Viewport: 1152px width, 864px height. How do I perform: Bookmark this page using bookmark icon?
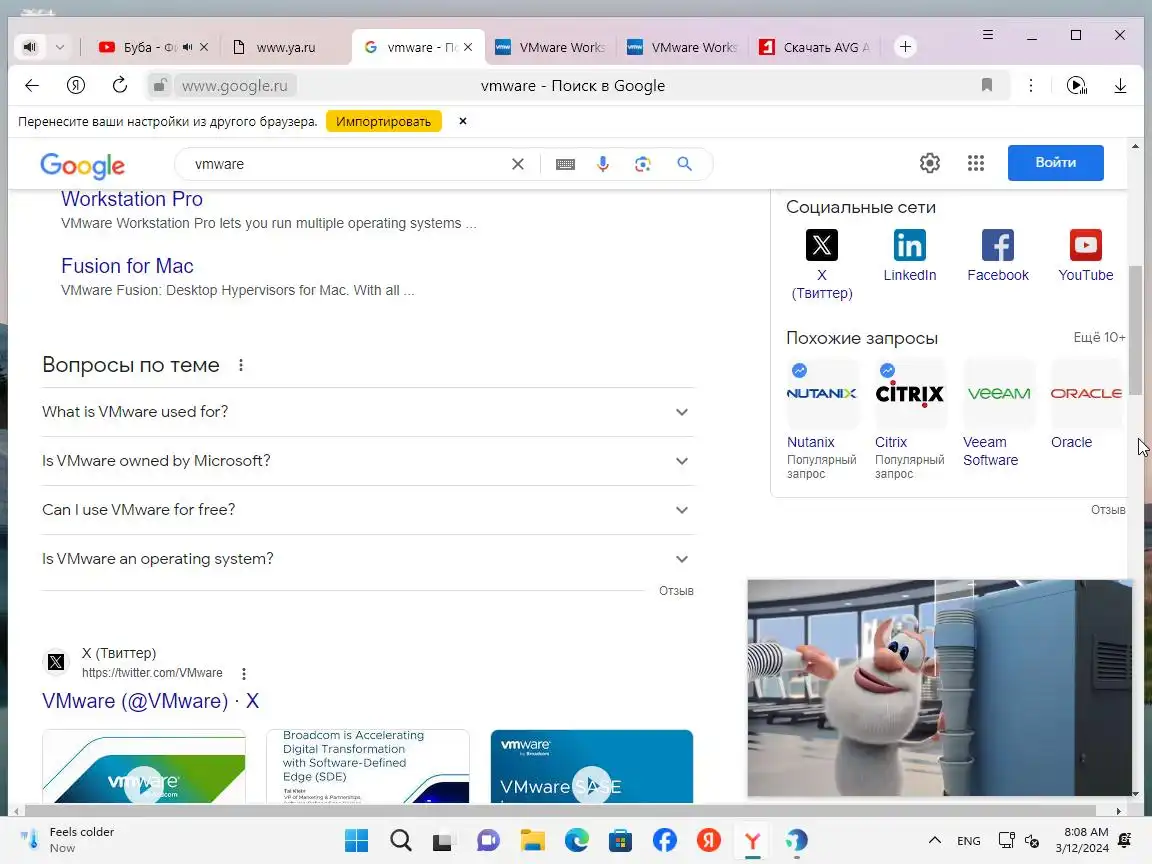[x=987, y=85]
